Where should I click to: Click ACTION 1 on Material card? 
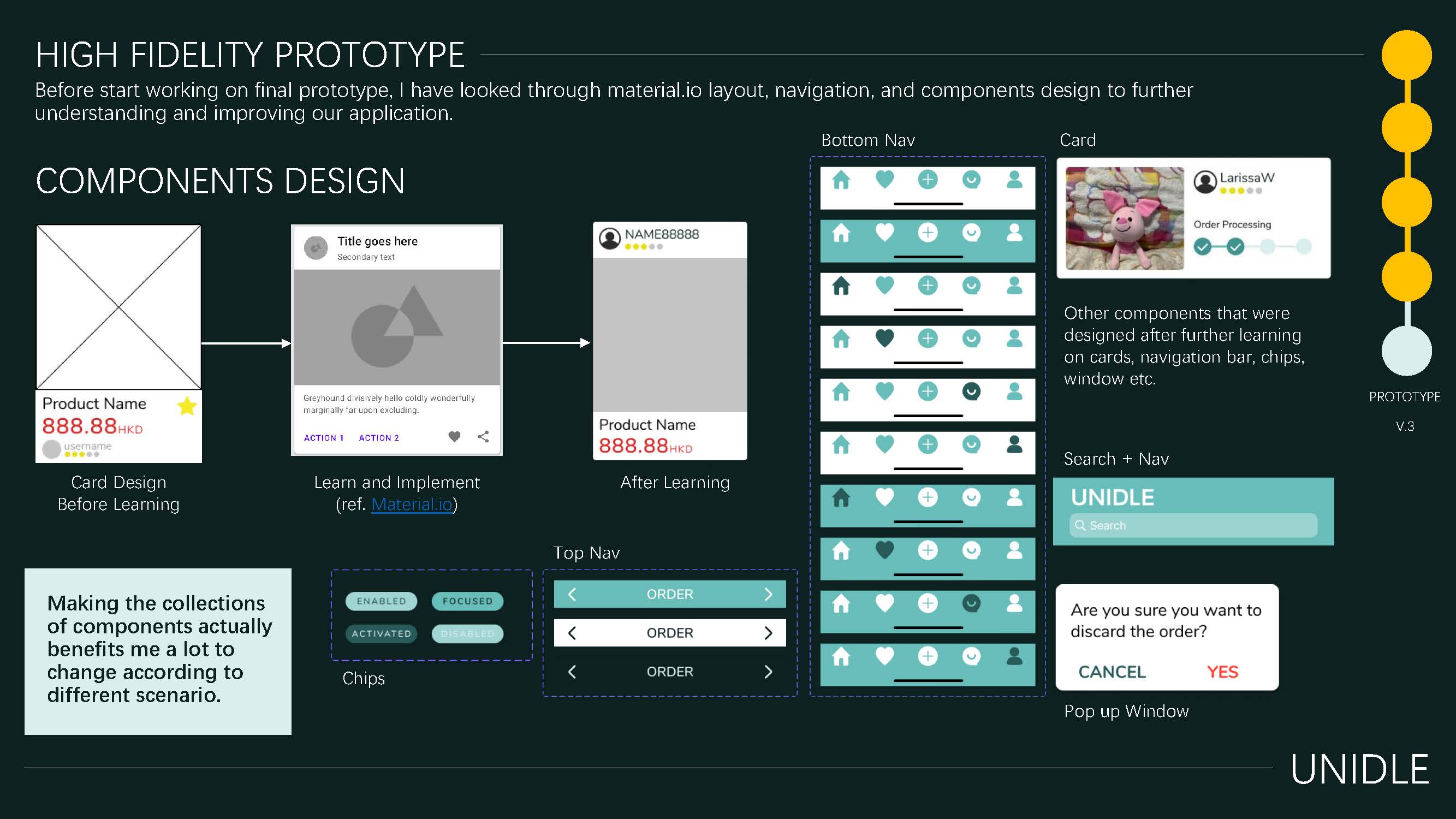point(324,437)
